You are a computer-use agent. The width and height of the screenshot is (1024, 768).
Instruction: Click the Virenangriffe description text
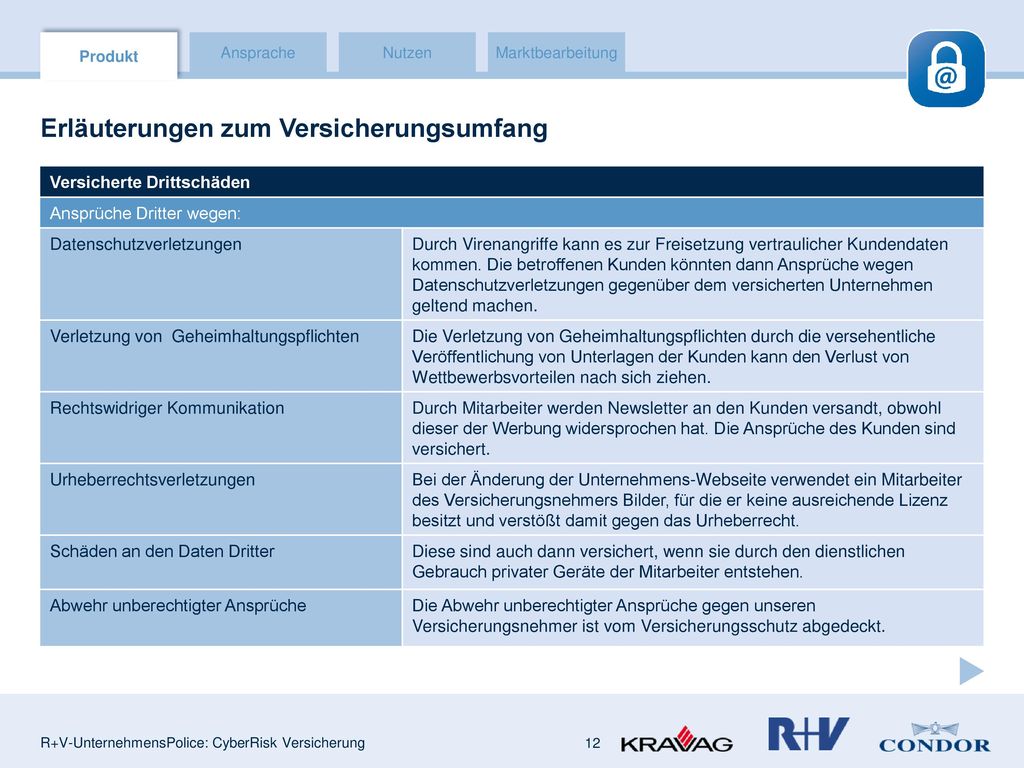tap(680, 274)
